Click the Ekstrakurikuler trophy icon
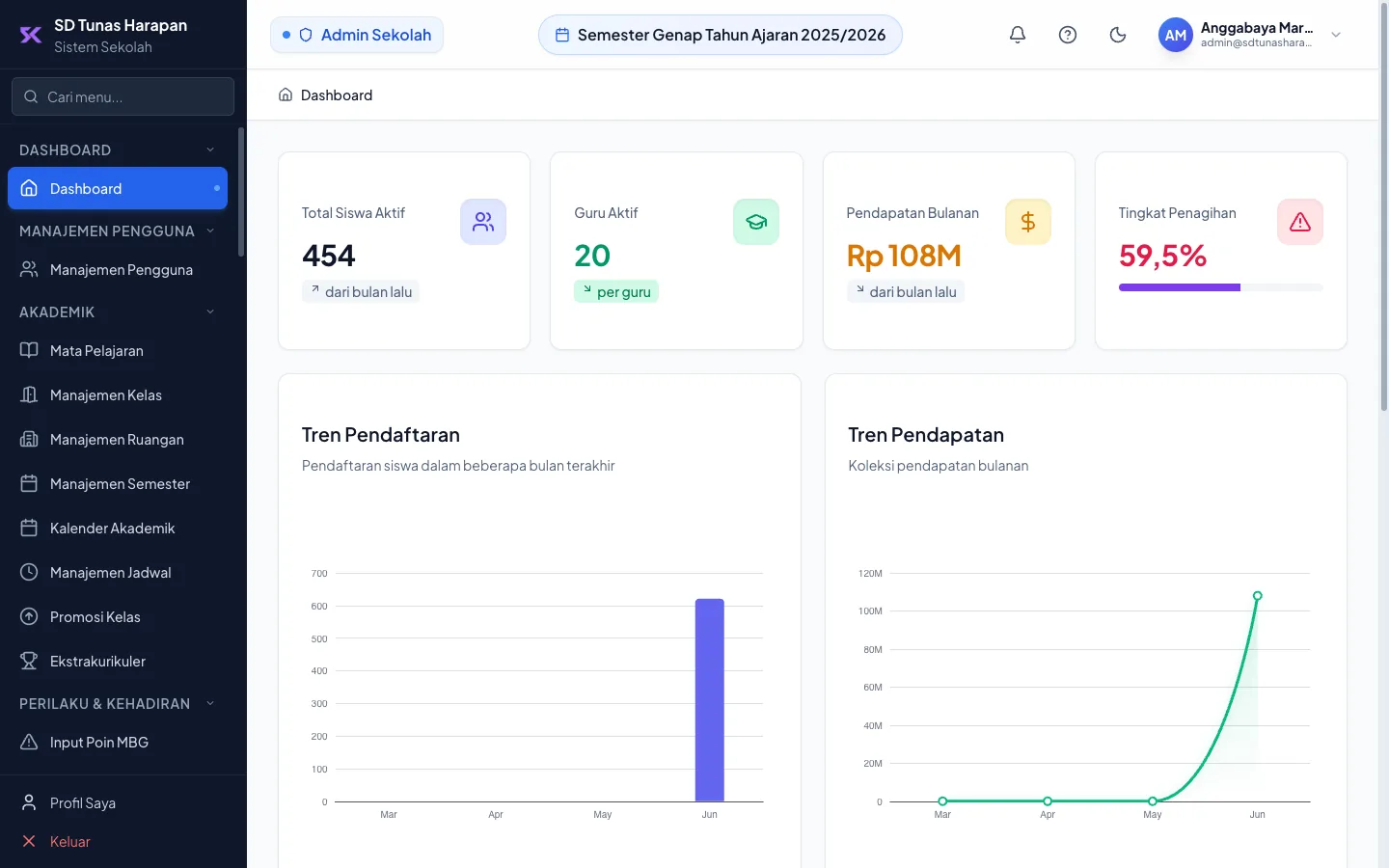This screenshot has height=868, width=1389. (29, 662)
